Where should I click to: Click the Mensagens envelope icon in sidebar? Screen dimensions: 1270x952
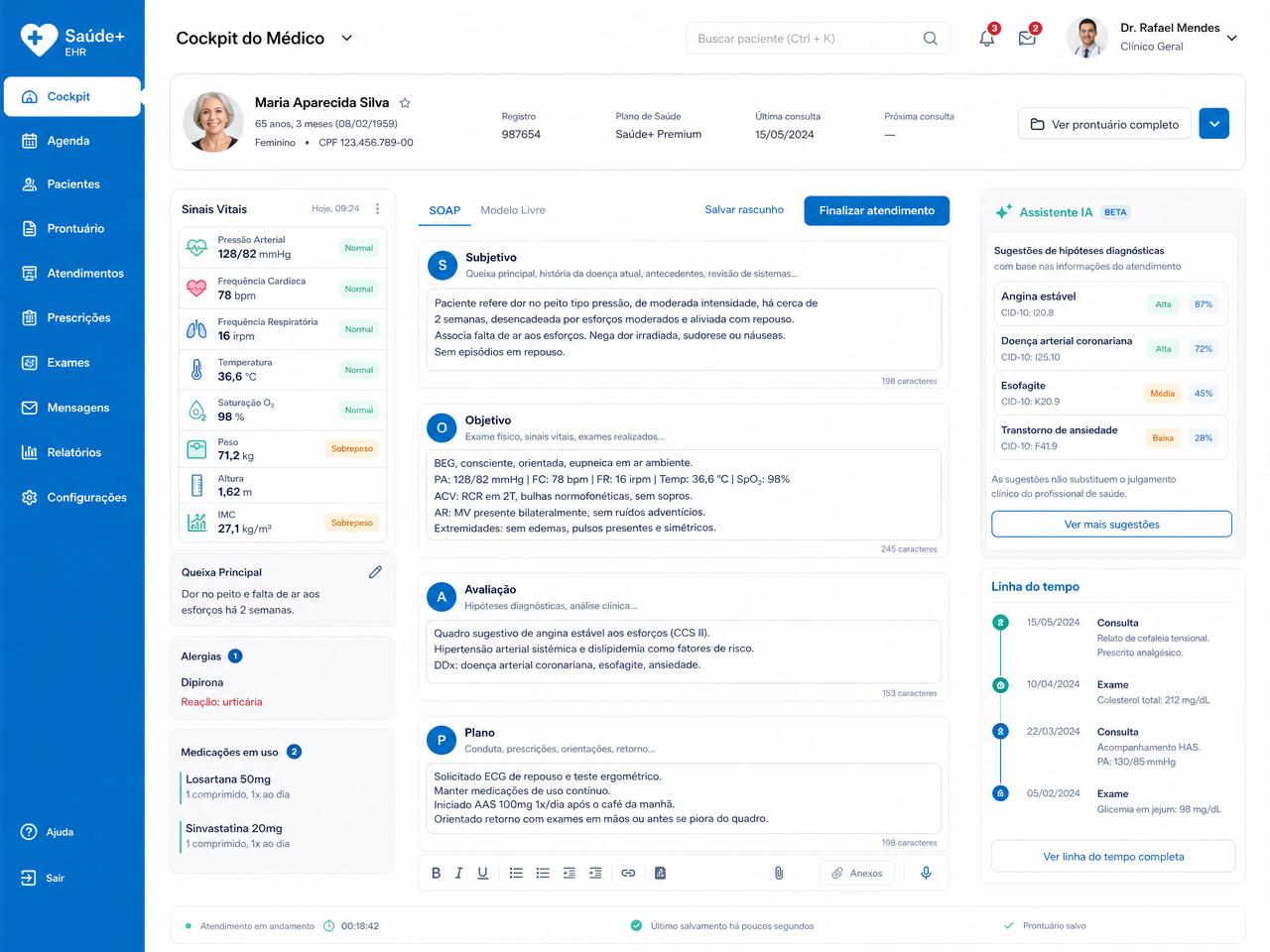[x=30, y=408]
